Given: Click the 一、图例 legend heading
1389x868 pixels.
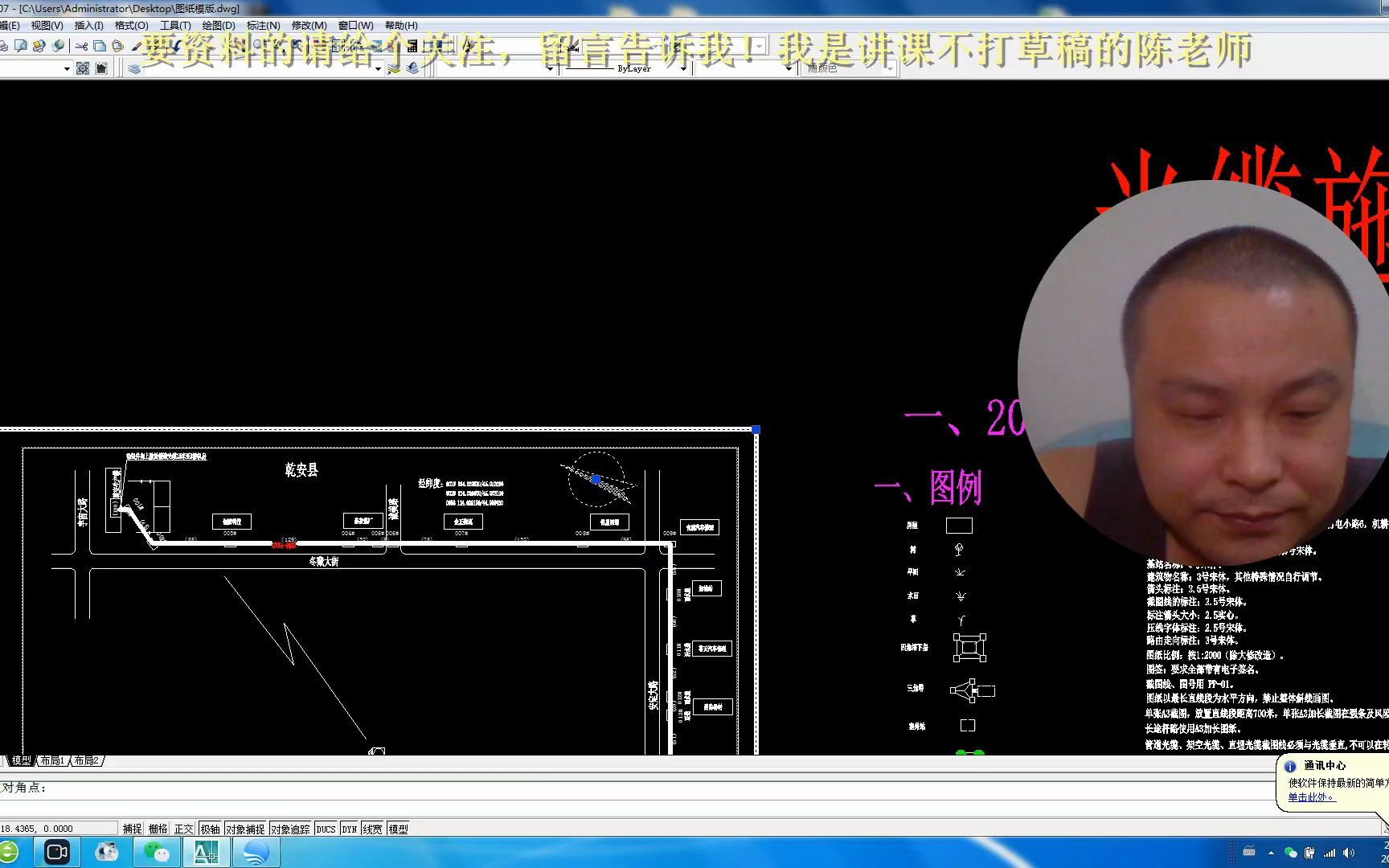Looking at the screenshot, I should 928,488.
